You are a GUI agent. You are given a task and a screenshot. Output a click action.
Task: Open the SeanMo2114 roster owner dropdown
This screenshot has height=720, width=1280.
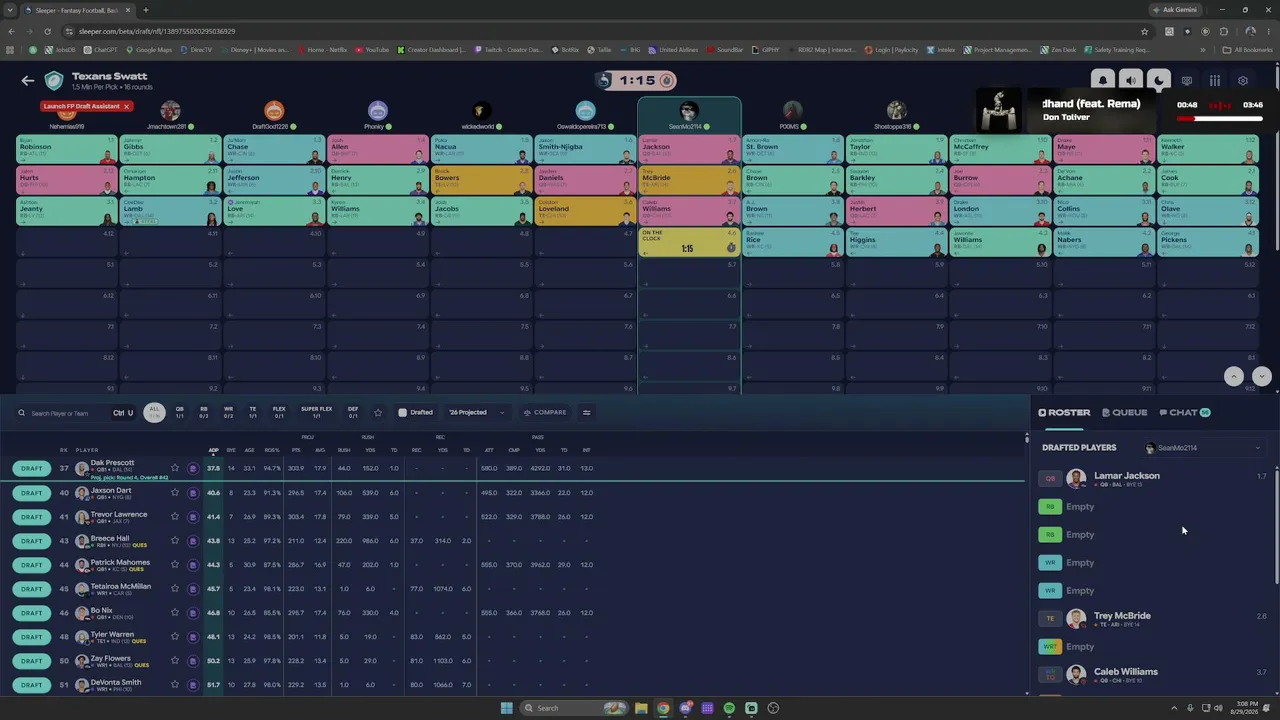pyautogui.click(x=1203, y=448)
